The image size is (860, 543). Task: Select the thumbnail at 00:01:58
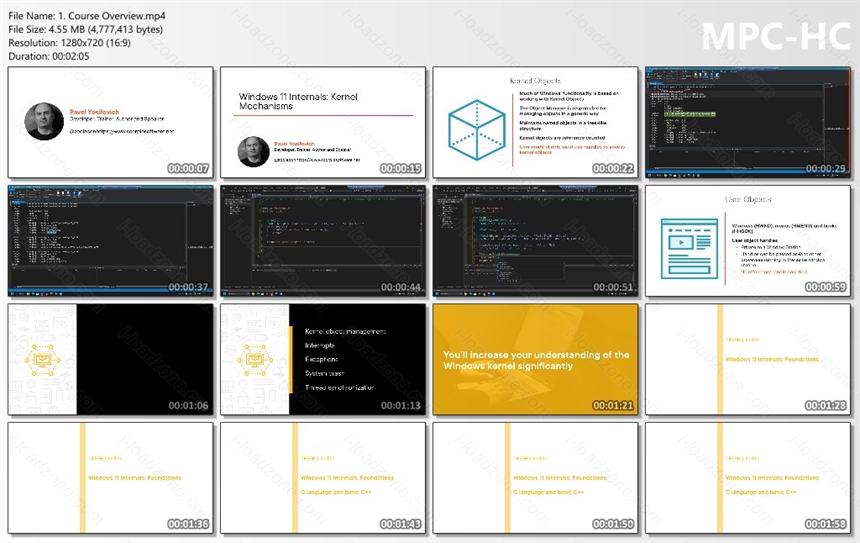pos(748,478)
